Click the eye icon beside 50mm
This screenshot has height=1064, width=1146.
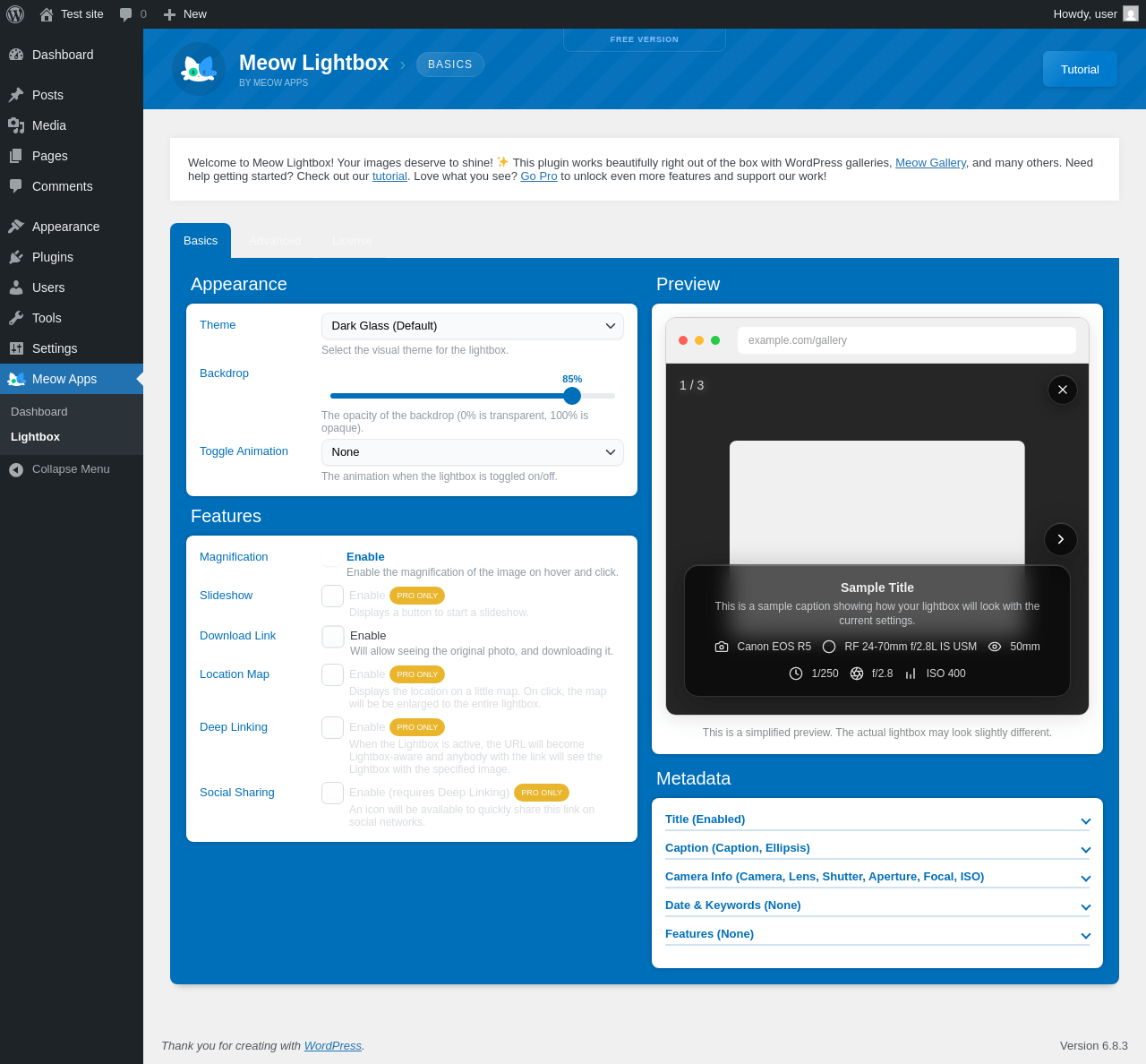click(995, 647)
